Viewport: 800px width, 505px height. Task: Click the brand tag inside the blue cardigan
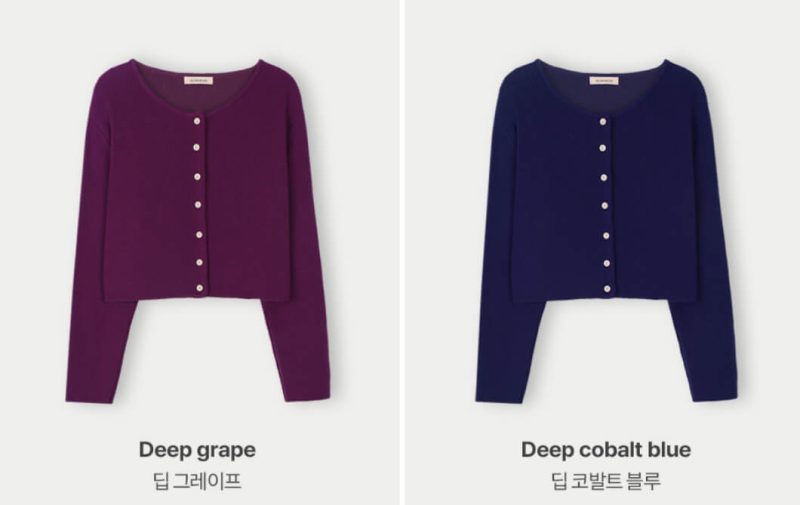click(x=605, y=81)
